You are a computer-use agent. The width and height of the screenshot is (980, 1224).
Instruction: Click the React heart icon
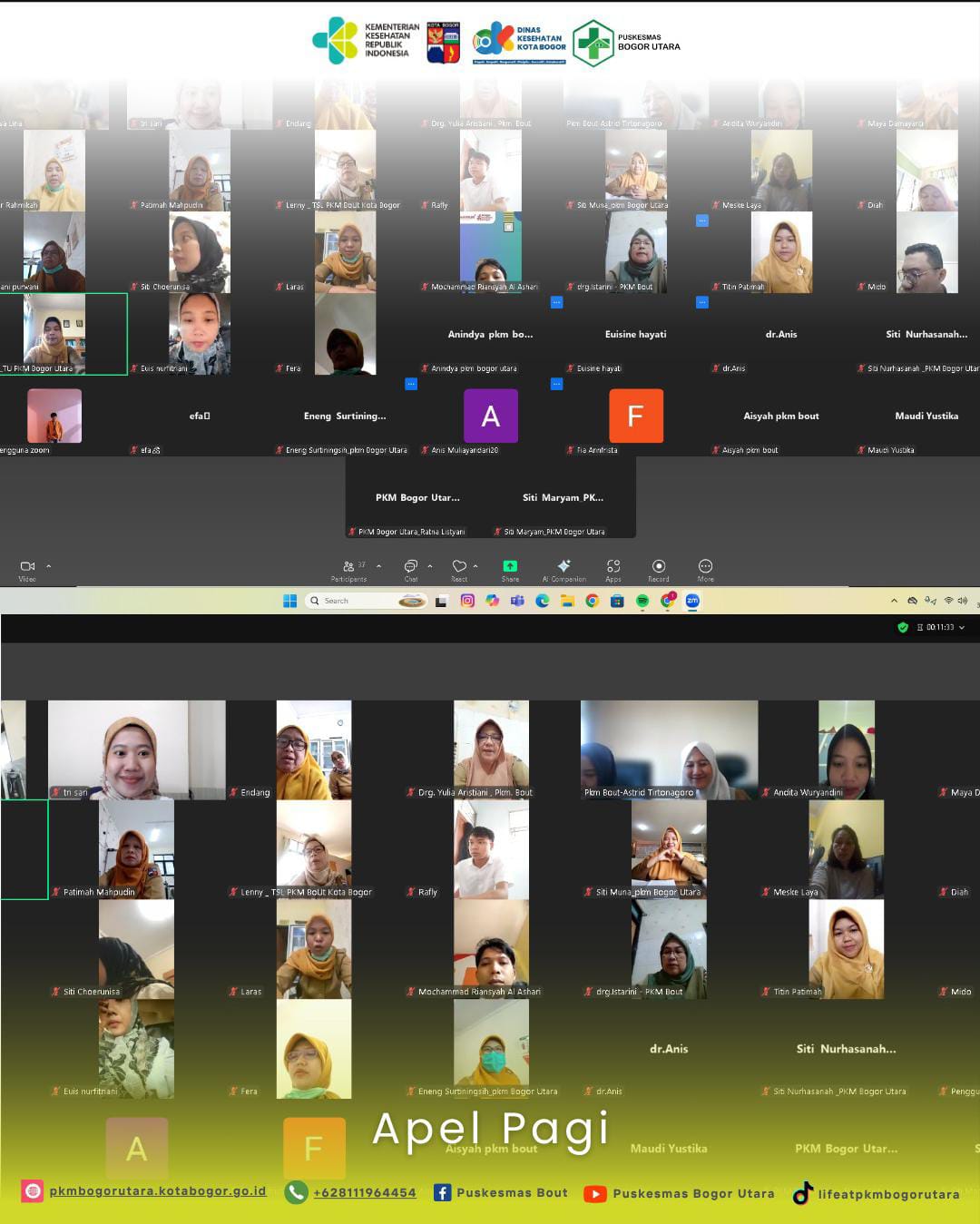point(459,567)
